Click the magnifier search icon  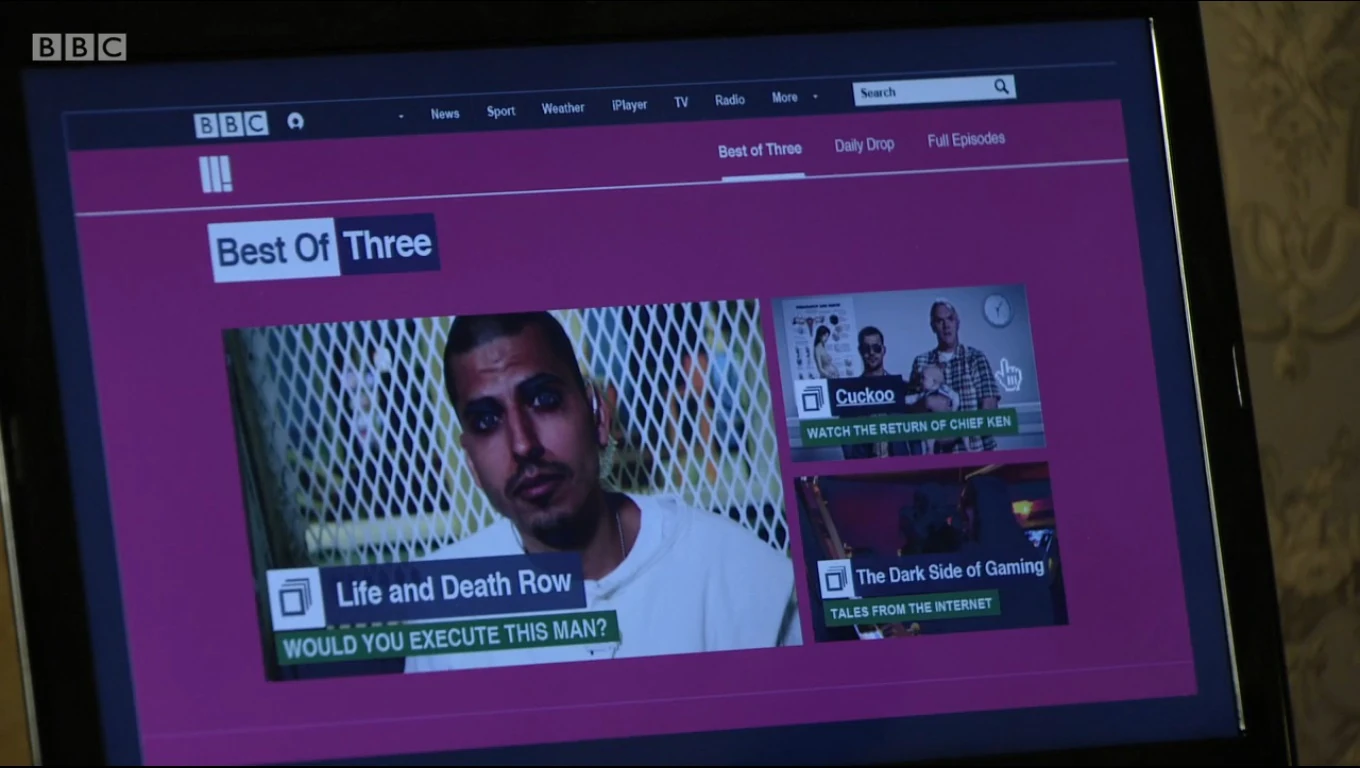tap(1001, 88)
